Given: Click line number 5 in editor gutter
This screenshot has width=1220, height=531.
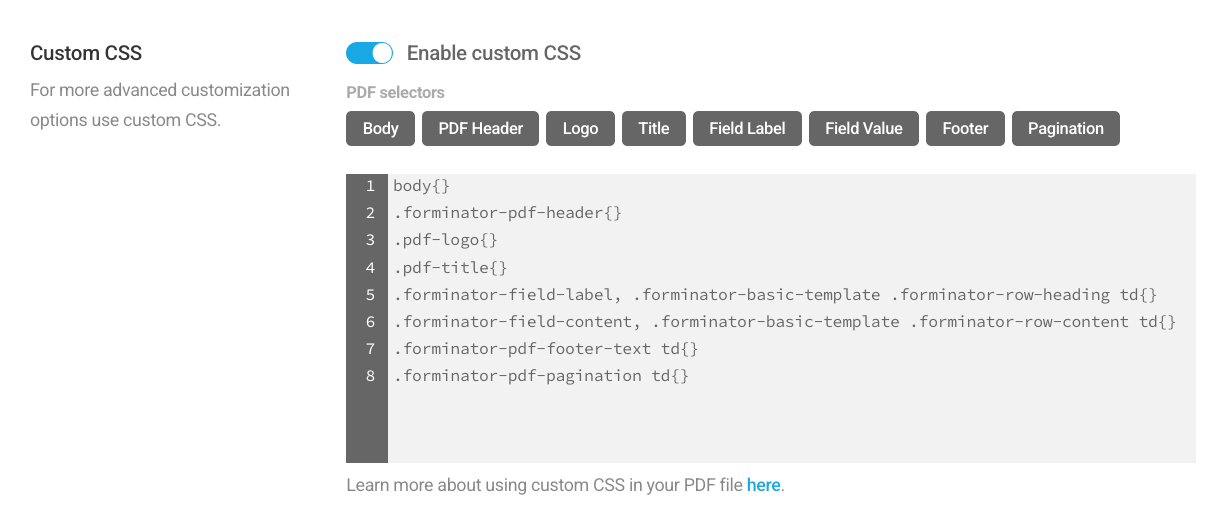Looking at the screenshot, I should click(x=370, y=295).
